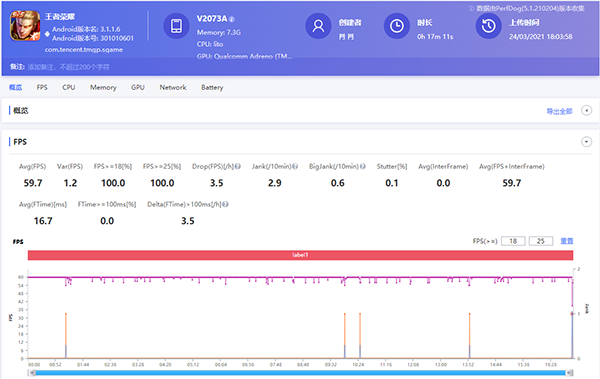The image size is (600, 379).
Task: Click the upload time history icon
Action: tap(488, 26)
